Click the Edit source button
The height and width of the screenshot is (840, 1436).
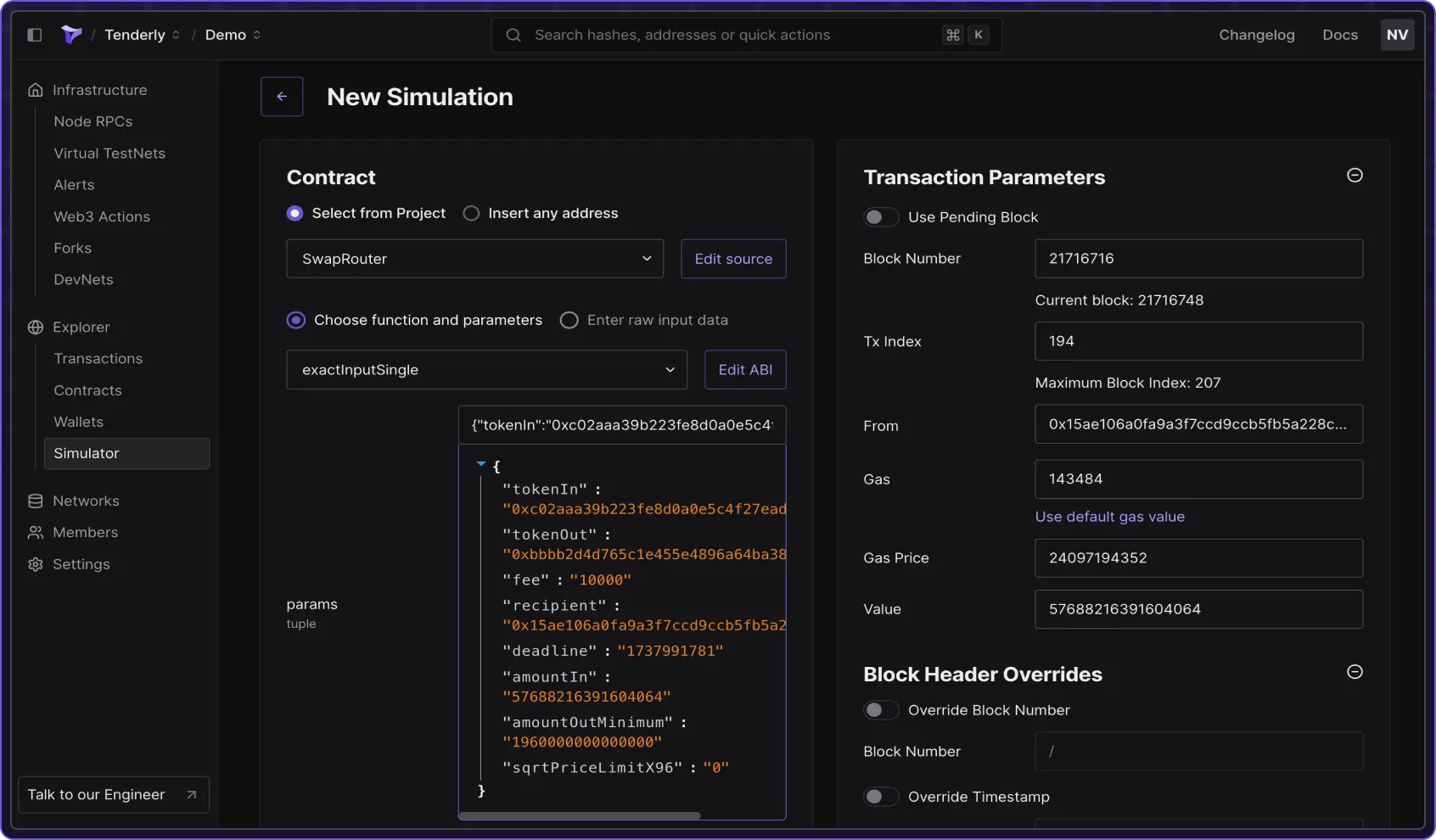[733, 259]
